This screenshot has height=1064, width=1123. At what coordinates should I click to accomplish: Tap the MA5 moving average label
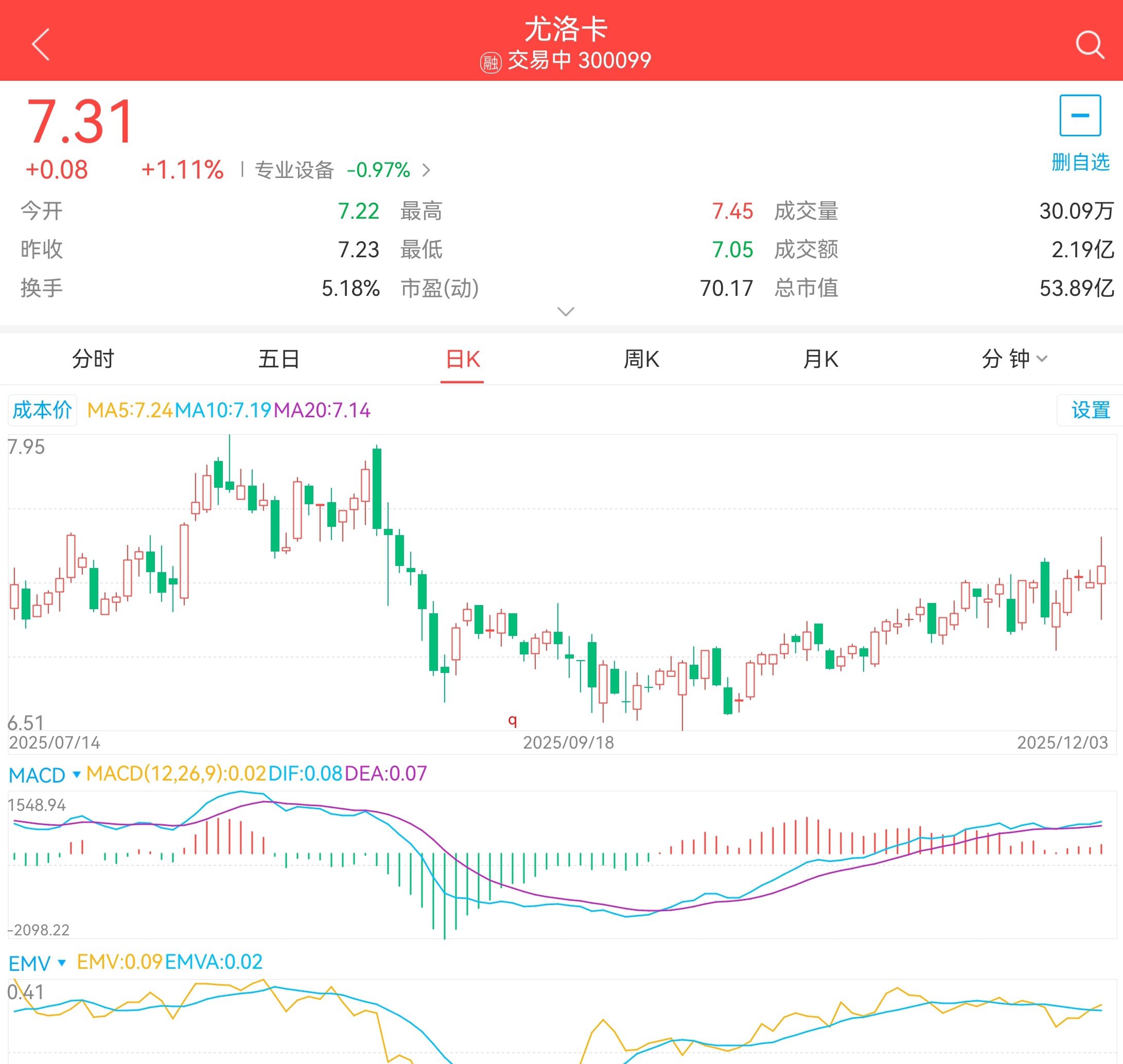pos(129,410)
